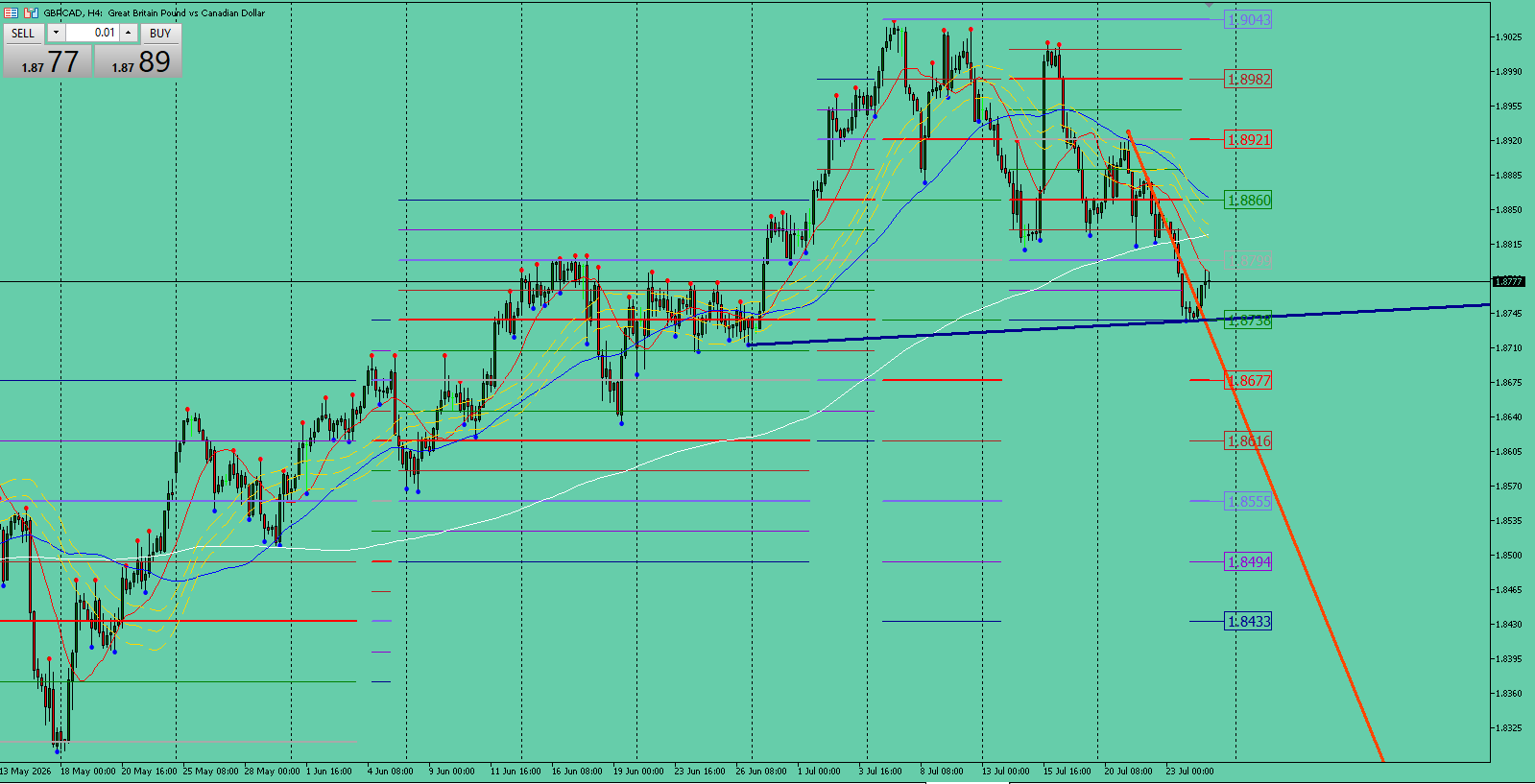Screen dimensions: 1535x784
Task: Select the 1.8677 level price label
Action: tap(1249, 380)
